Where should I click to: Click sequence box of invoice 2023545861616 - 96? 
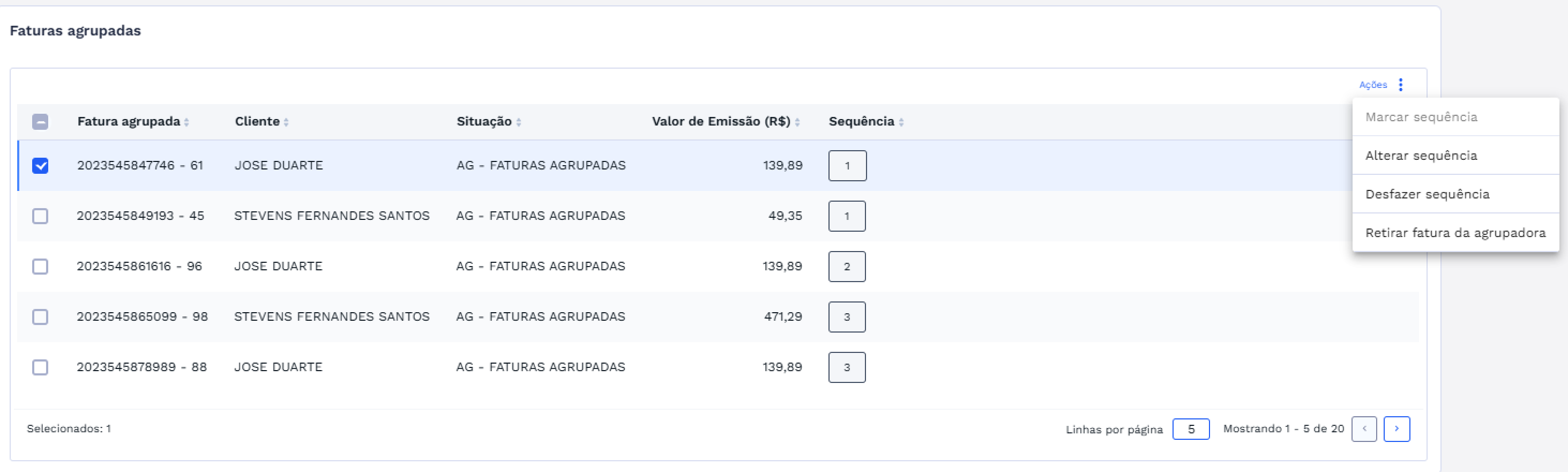(x=846, y=267)
